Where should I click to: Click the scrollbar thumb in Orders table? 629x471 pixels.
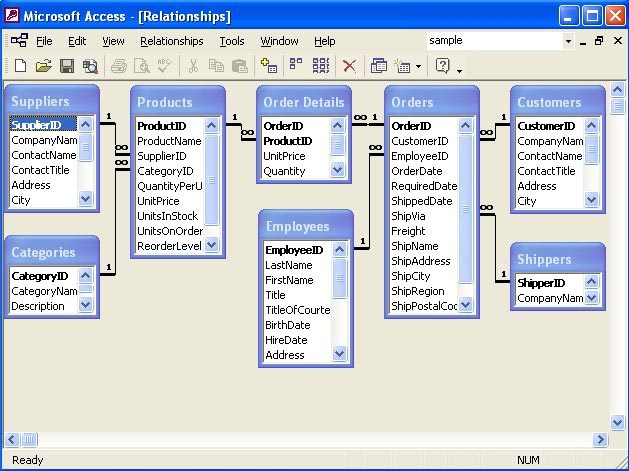tap(465, 209)
